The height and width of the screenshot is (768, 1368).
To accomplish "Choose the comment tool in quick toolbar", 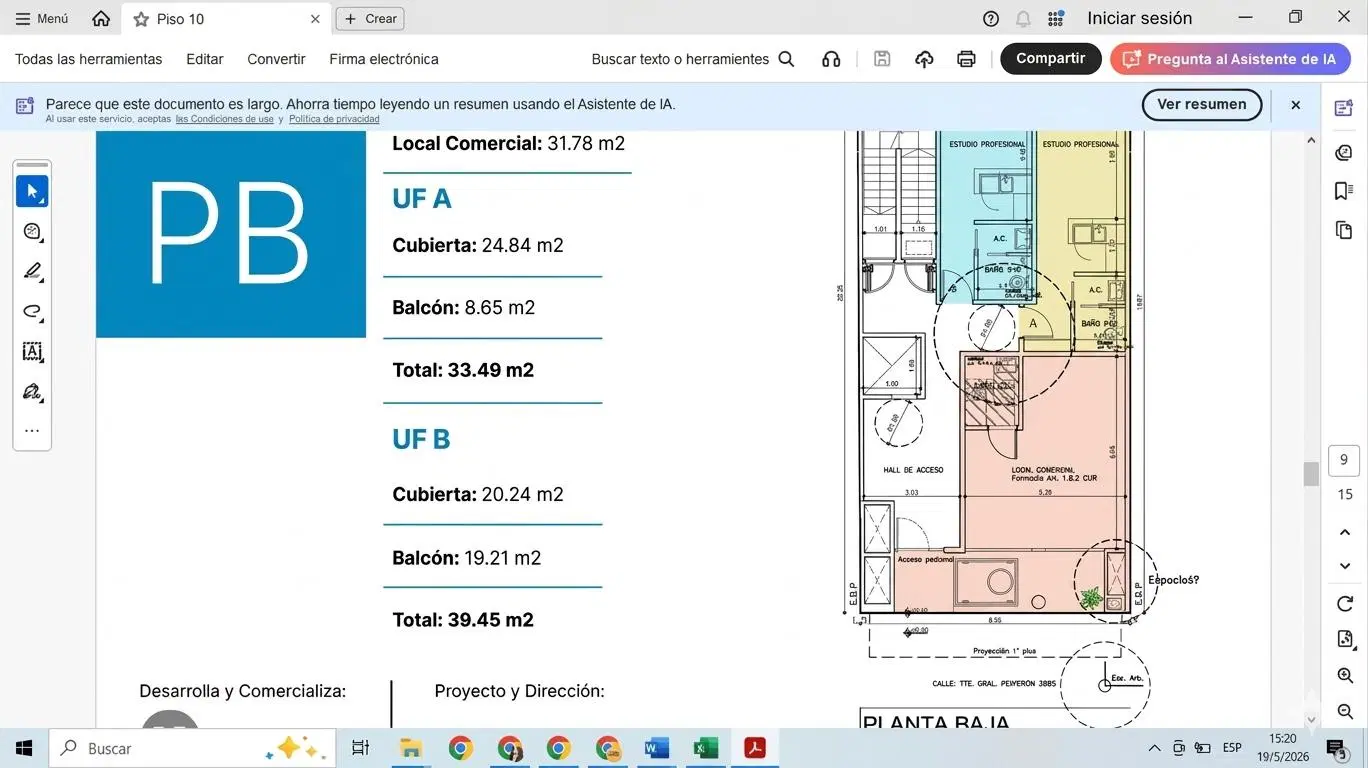I will (32, 231).
